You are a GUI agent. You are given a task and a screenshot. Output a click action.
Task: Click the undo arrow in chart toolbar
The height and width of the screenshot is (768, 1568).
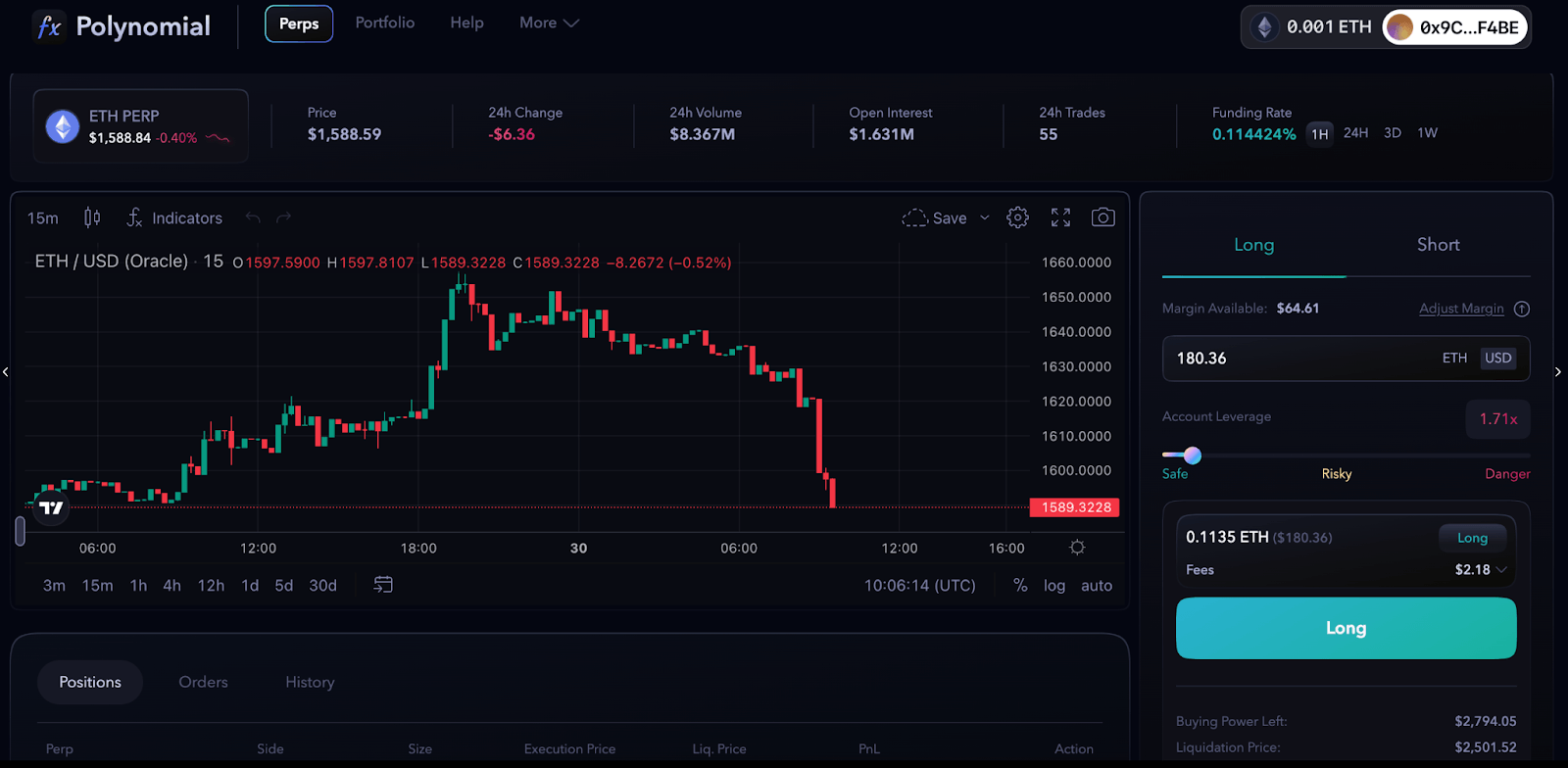tap(253, 217)
